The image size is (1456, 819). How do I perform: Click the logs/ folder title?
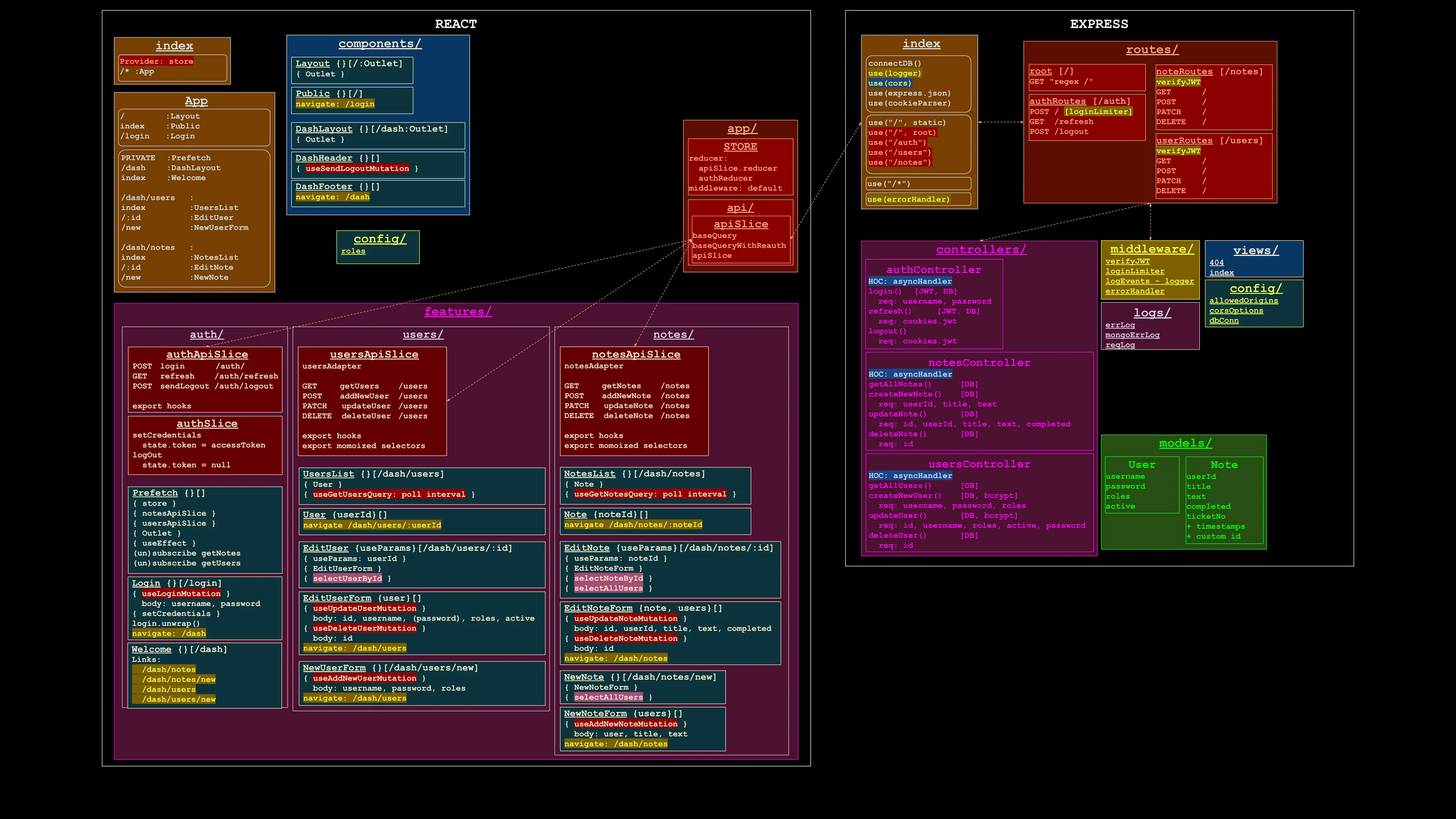click(1152, 313)
